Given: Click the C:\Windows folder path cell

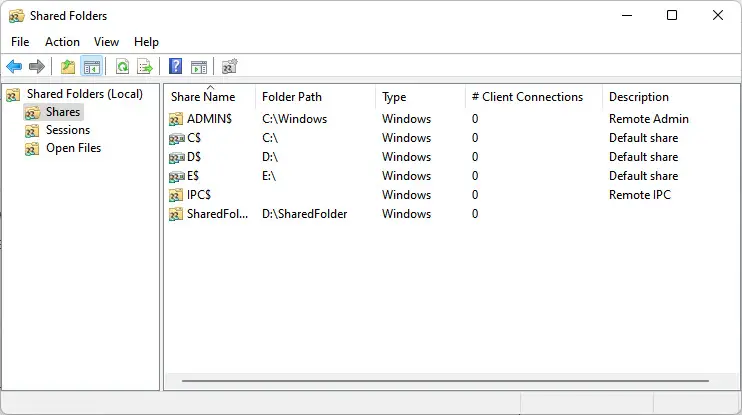Looking at the screenshot, I should [294, 119].
